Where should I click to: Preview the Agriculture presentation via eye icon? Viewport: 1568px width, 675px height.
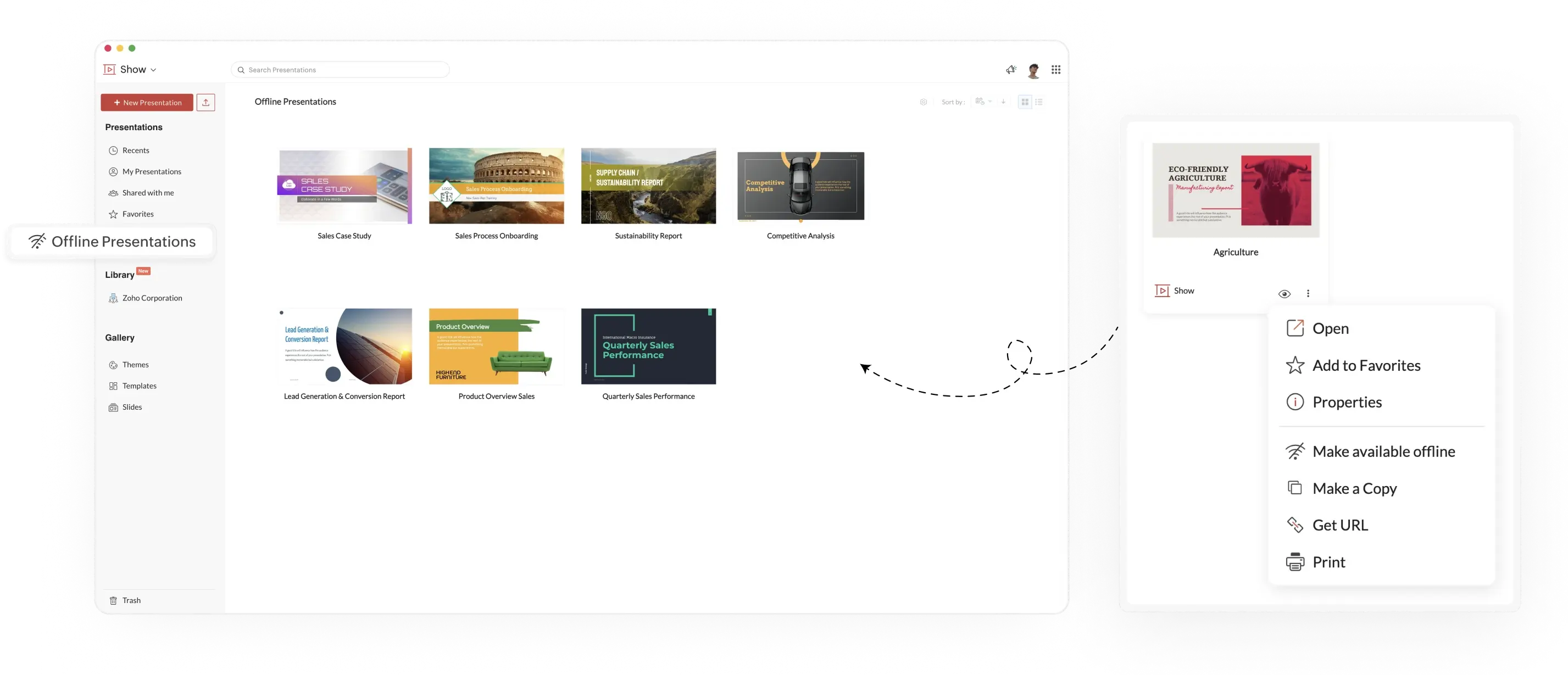click(x=1286, y=293)
